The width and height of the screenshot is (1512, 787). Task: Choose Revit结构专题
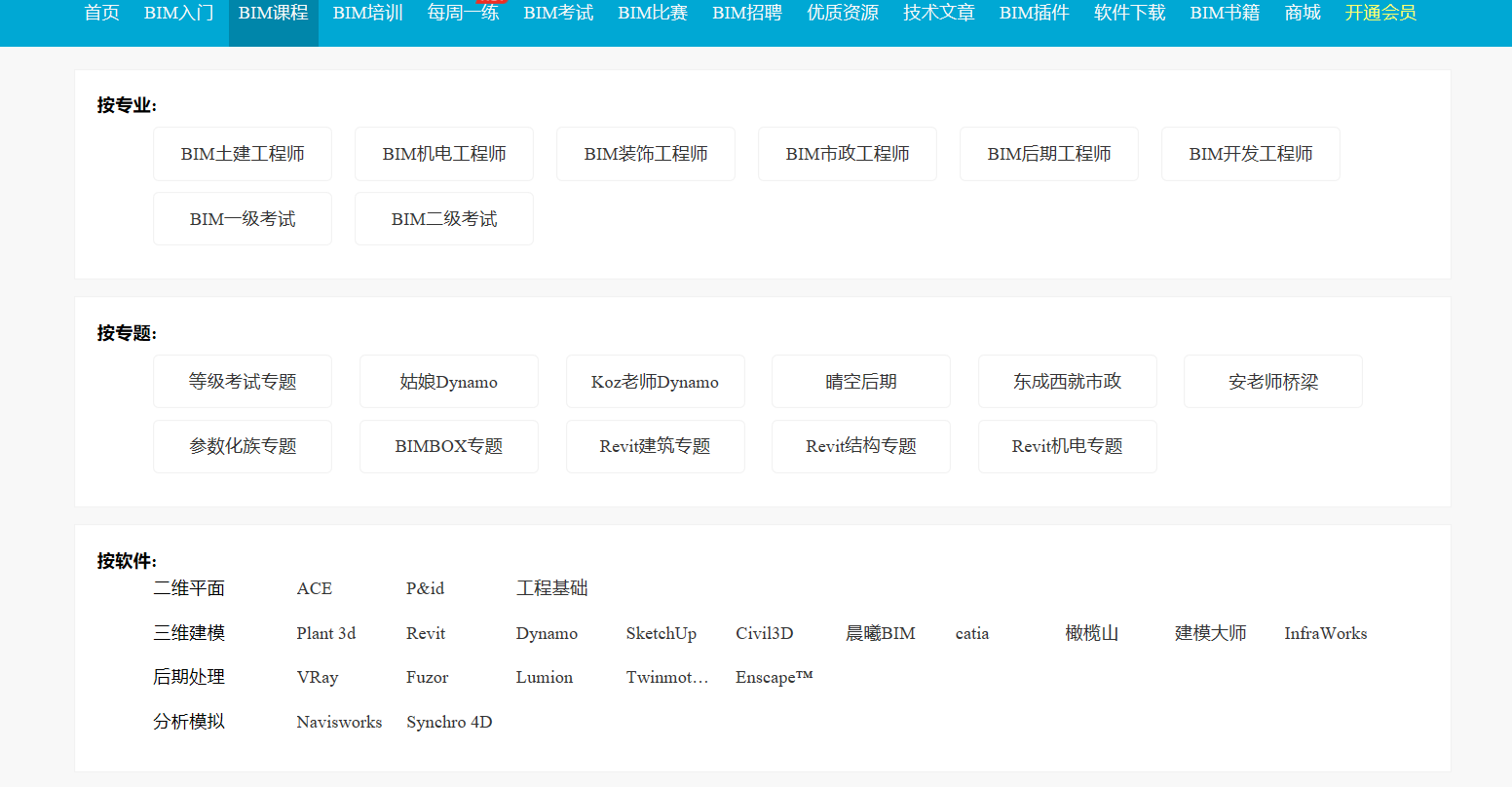tap(861, 446)
